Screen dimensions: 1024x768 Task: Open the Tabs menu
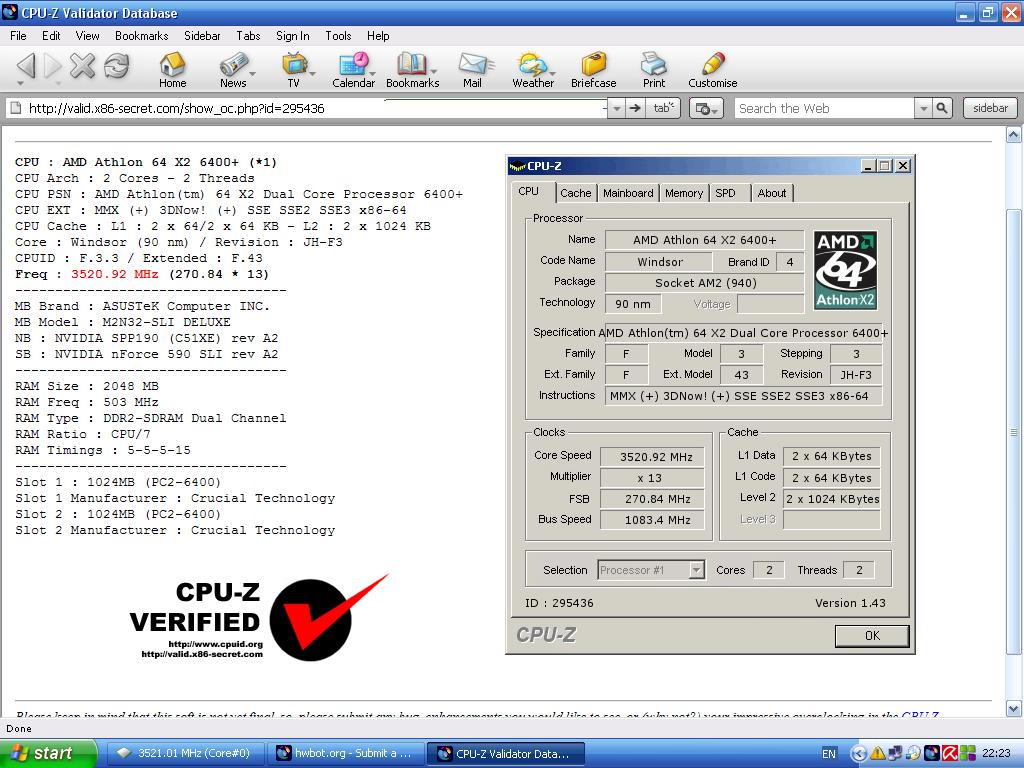pos(248,36)
